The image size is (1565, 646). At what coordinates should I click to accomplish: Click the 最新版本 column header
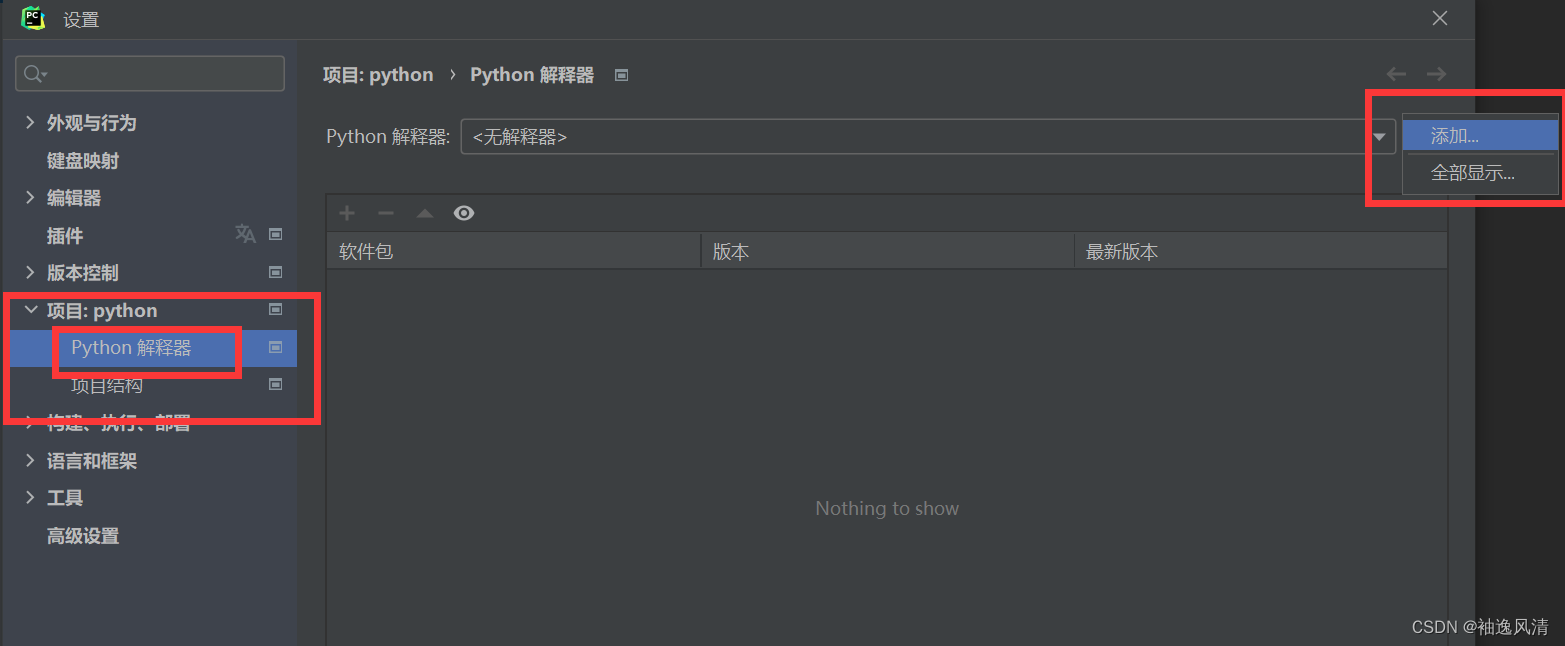[x=1261, y=252]
